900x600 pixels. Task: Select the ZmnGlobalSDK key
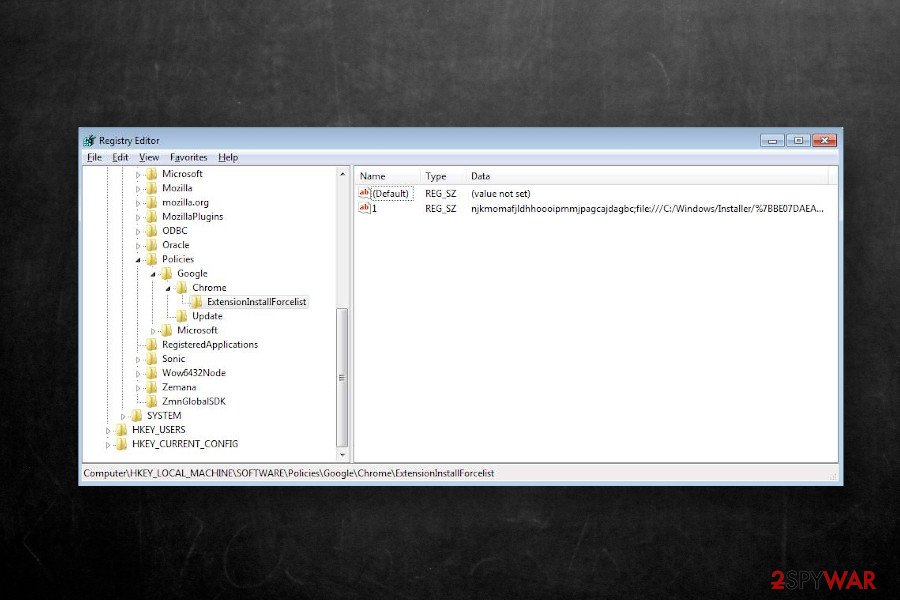coord(193,401)
